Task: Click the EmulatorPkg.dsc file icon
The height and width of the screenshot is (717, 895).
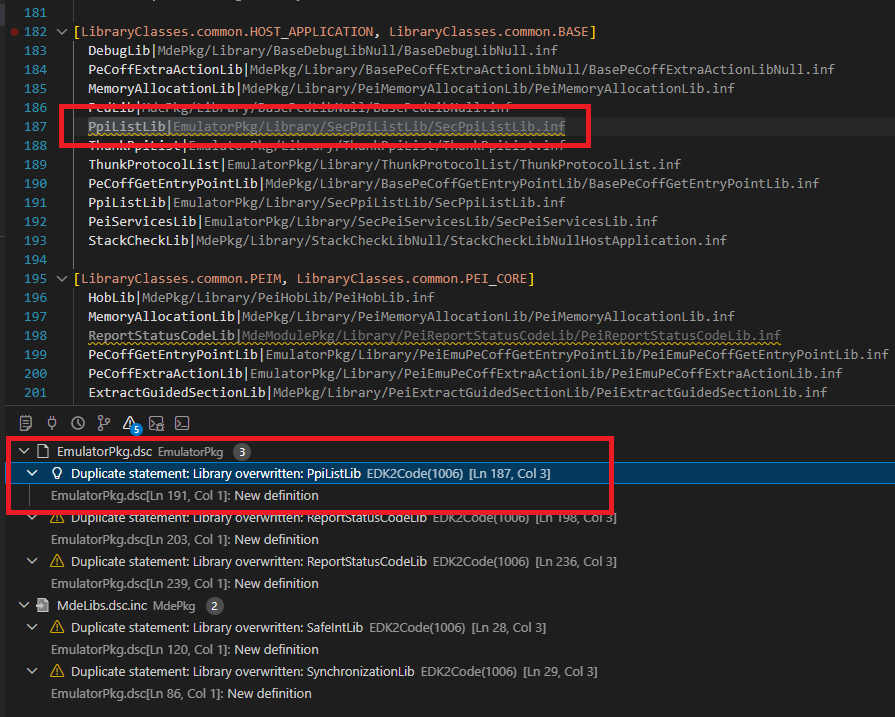Action: pos(43,452)
